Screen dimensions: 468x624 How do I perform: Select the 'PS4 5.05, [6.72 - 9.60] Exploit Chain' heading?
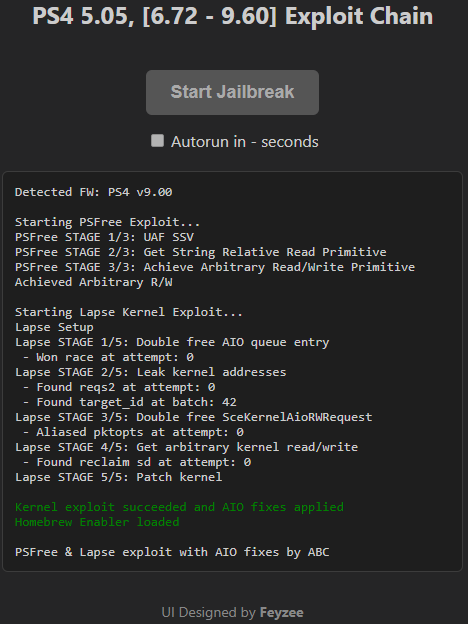tap(232, 16)
